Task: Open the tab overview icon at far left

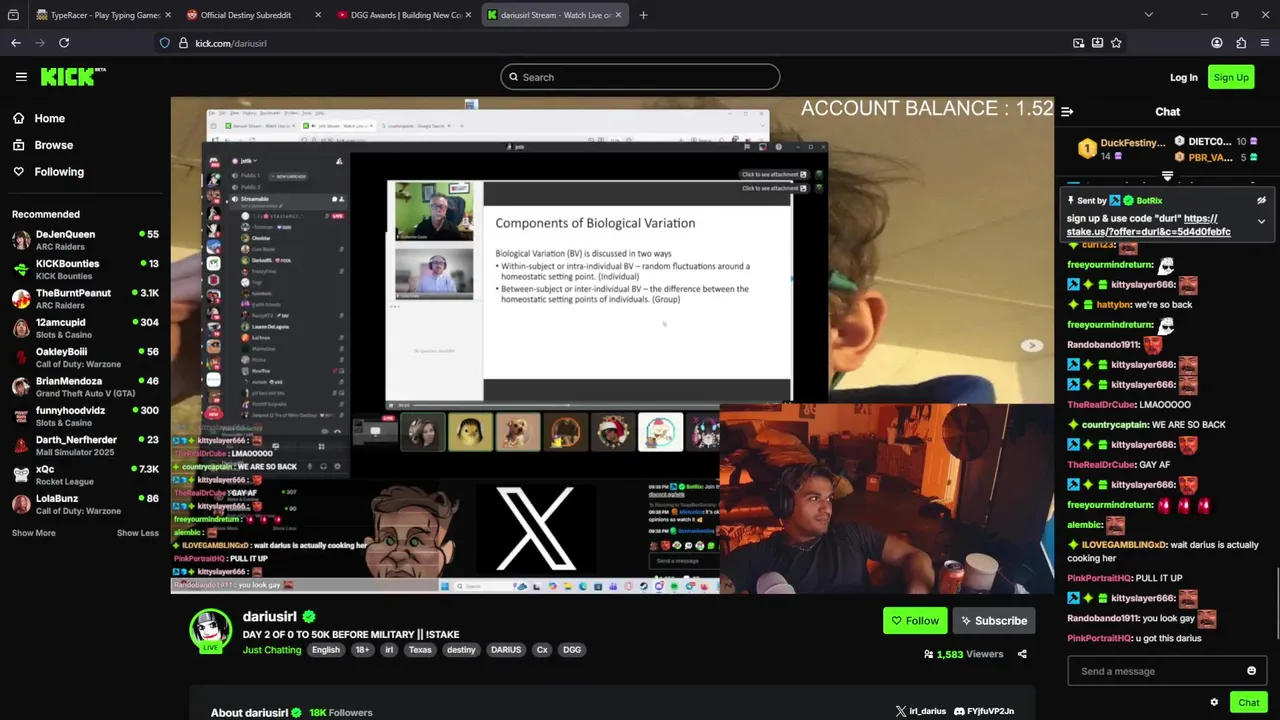Action: 13,15
